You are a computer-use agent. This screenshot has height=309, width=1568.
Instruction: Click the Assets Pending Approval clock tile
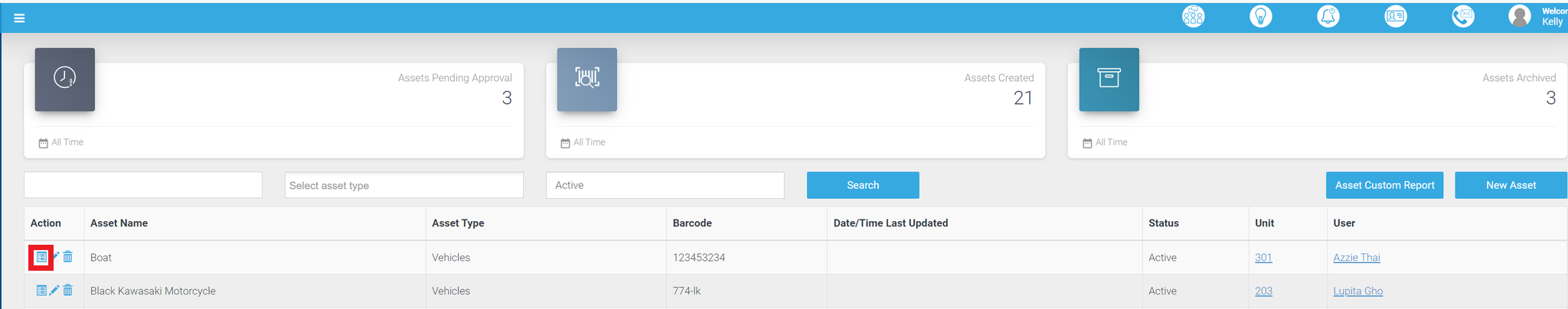65,80
